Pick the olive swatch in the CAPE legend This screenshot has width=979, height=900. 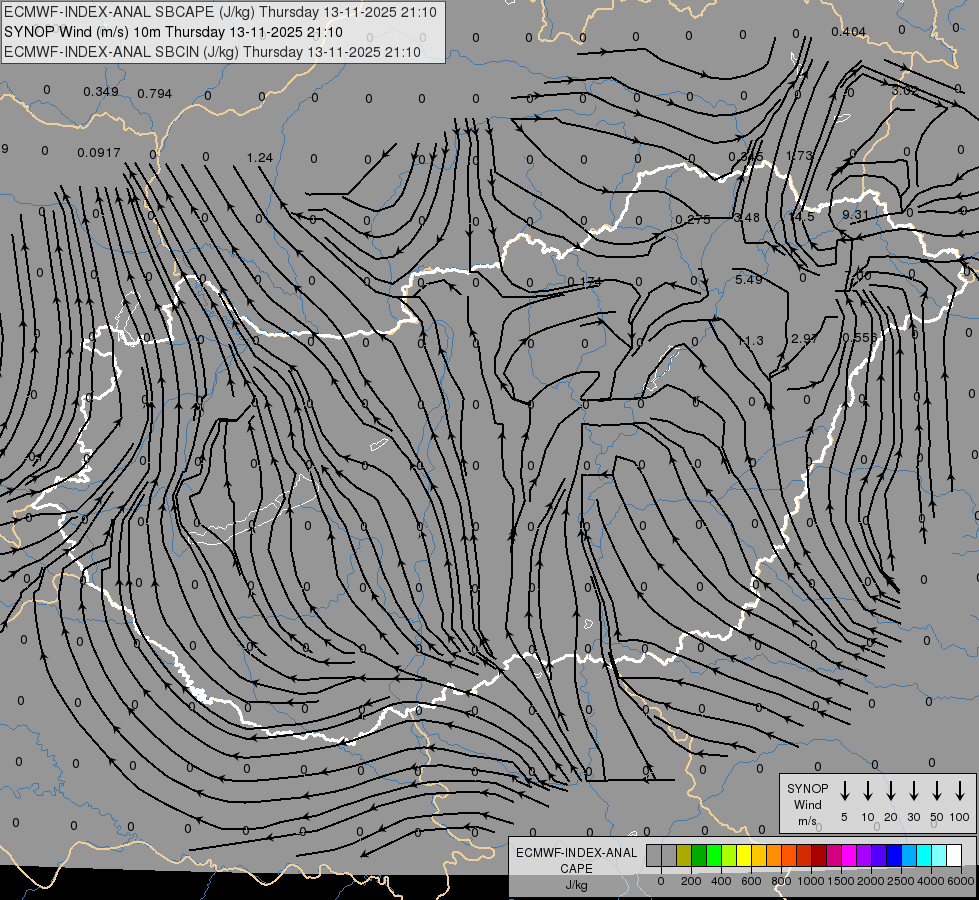pos(684,855)
